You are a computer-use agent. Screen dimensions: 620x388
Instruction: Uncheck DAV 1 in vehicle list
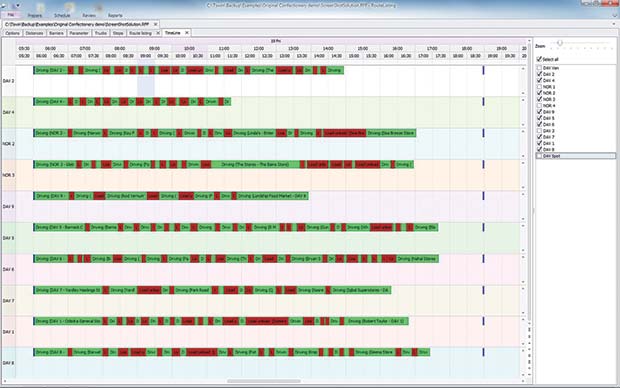[539, 143]
